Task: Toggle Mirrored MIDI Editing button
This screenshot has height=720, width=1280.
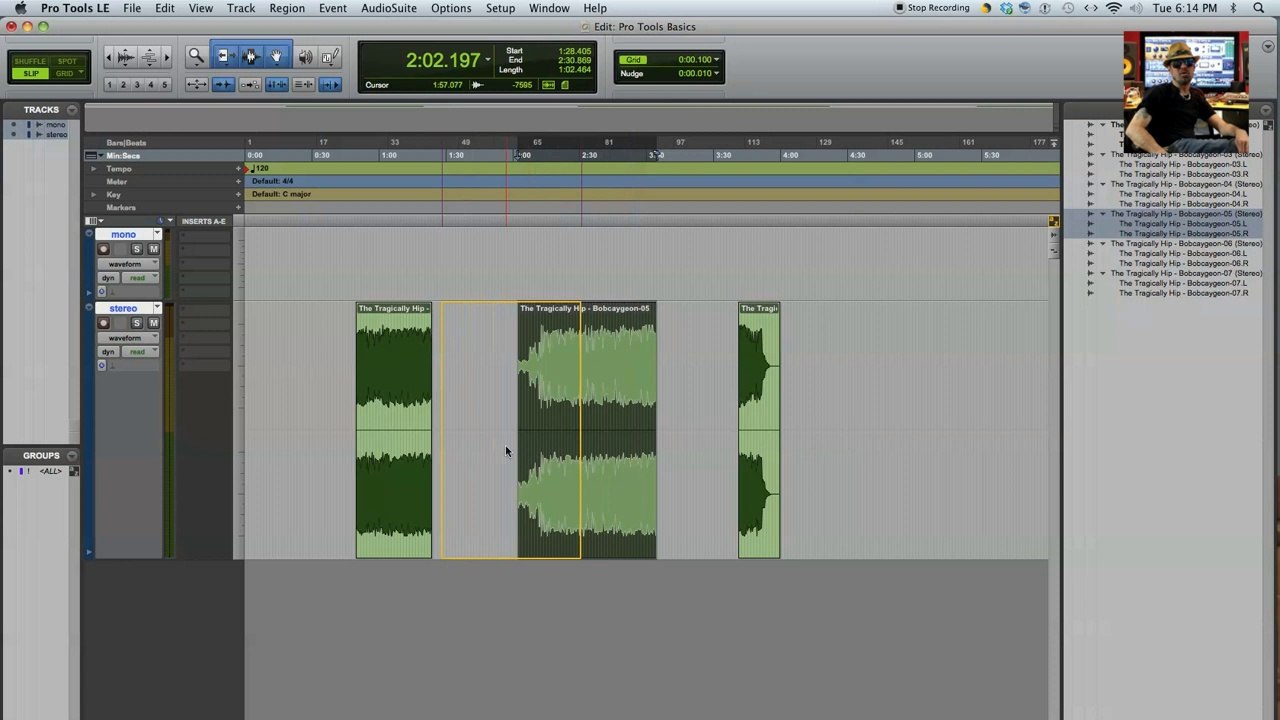Action: (250, 85)
